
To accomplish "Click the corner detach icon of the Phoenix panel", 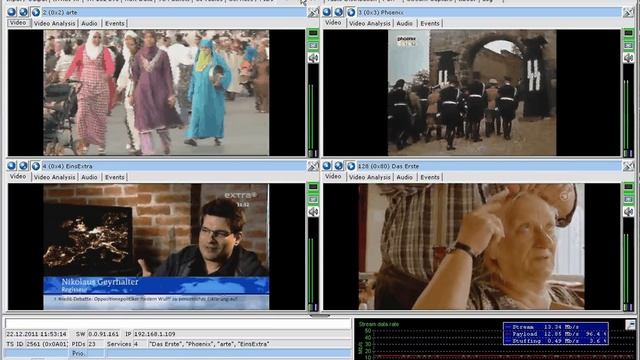I will tap(628, 12).
